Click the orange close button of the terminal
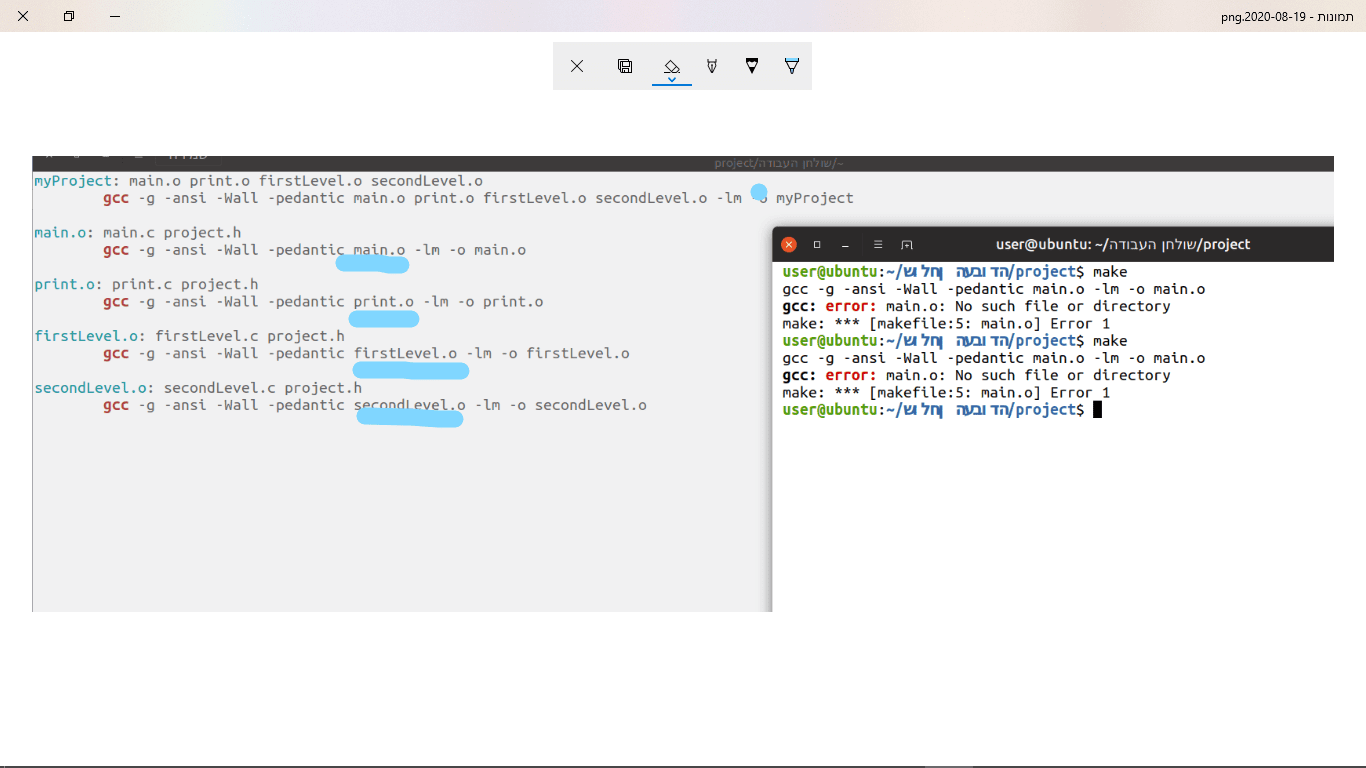Screen dimensions: 1366x768 (x=789, y=244)
